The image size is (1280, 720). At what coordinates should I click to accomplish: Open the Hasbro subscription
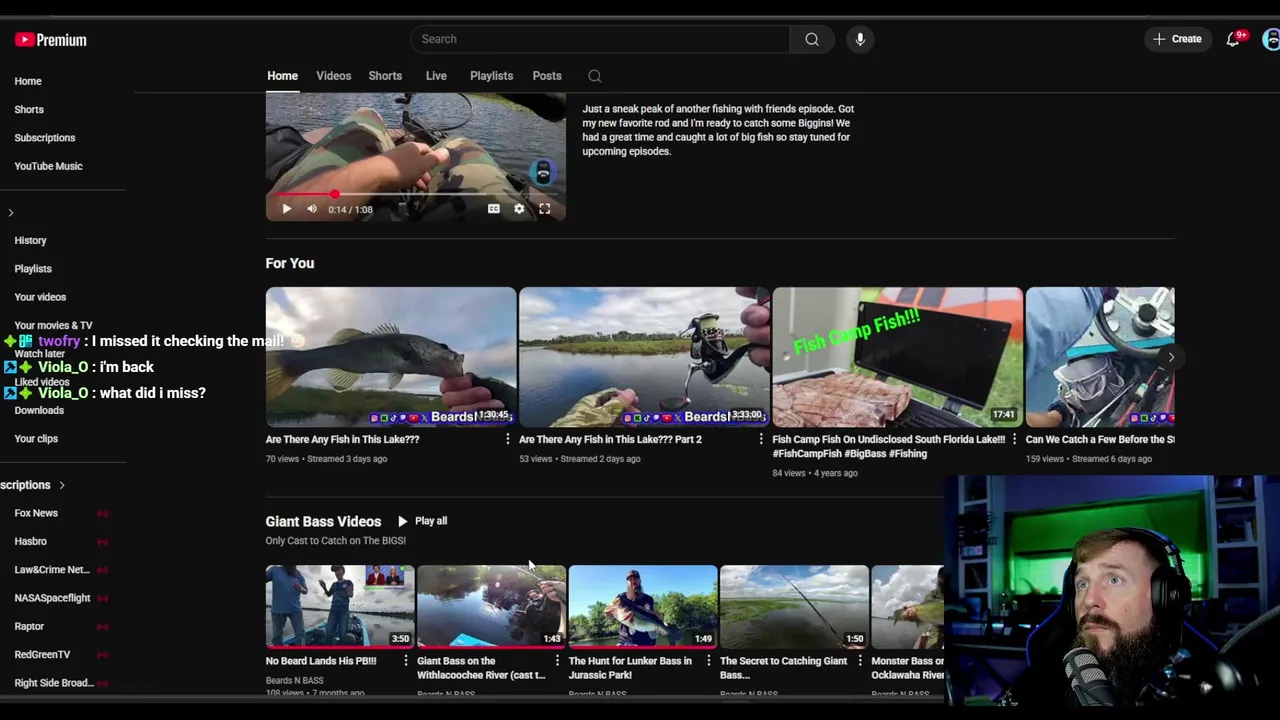coord(30,541)
